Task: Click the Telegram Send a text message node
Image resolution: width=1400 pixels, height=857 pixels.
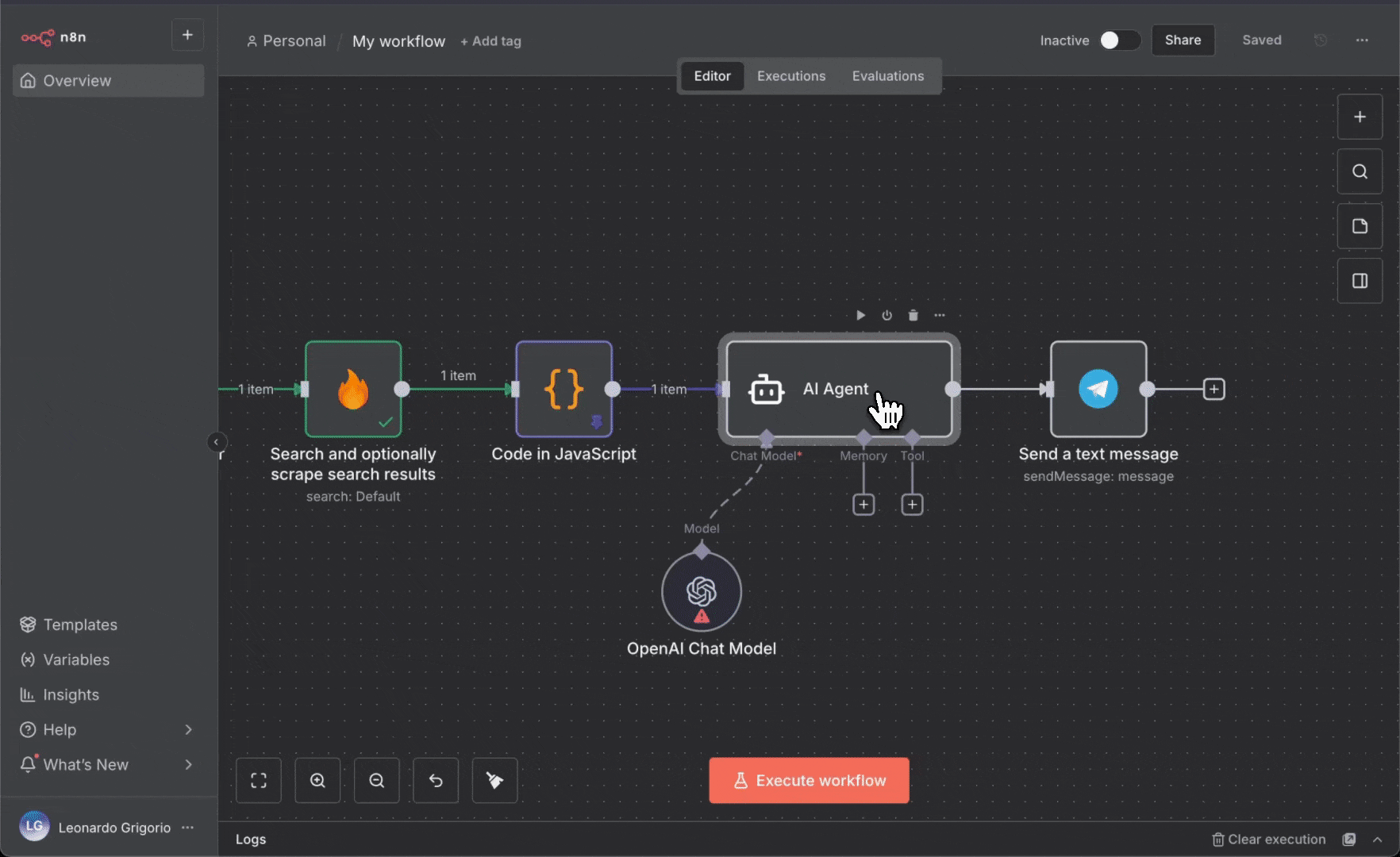Action: coord(1098,389)
